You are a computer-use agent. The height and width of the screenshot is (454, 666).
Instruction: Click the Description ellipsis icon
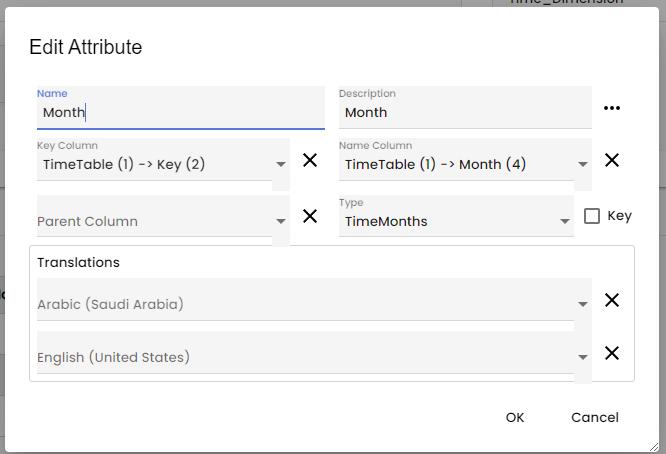coord(612,108)
